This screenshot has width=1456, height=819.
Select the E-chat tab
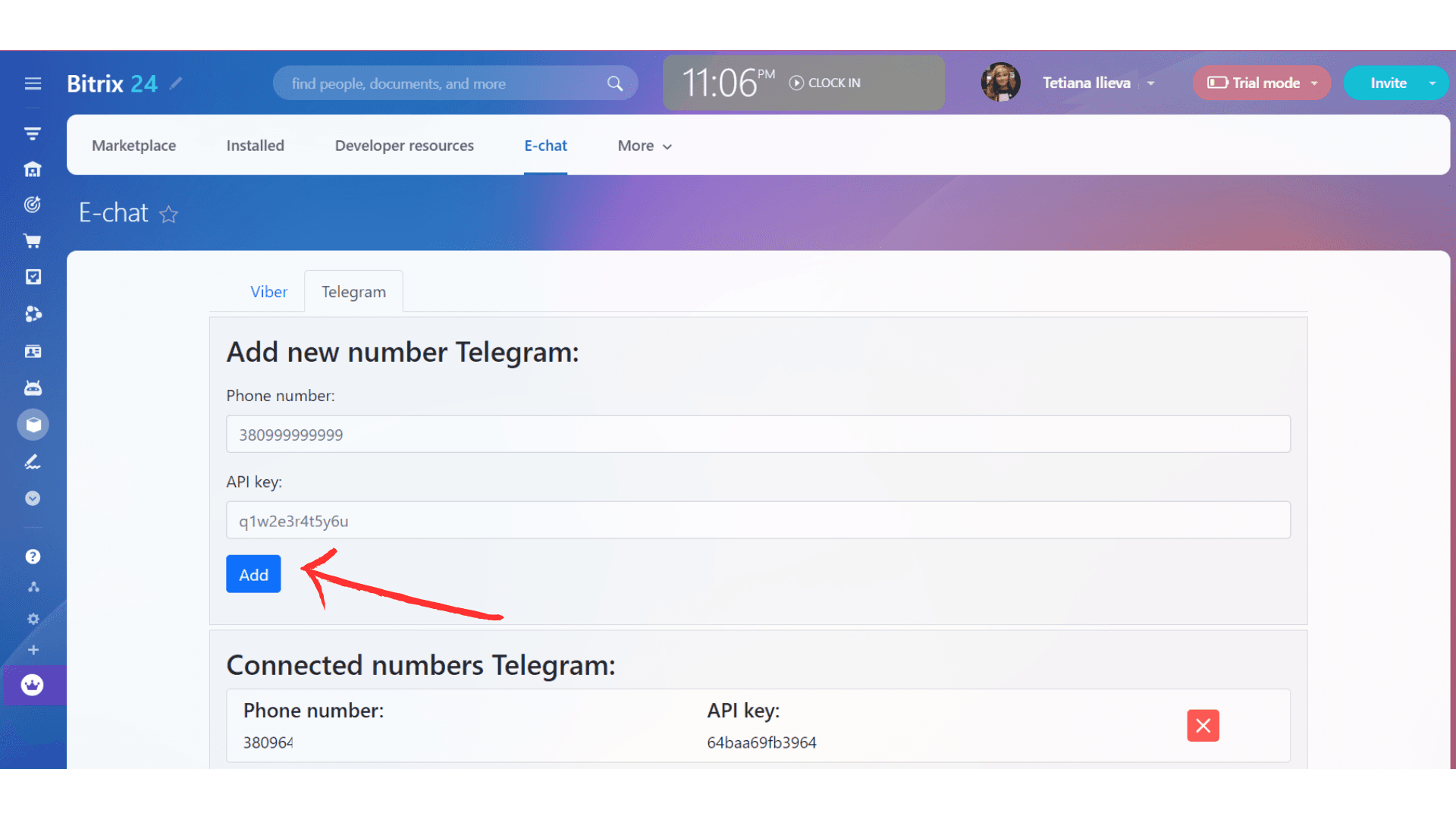(545, 146)
